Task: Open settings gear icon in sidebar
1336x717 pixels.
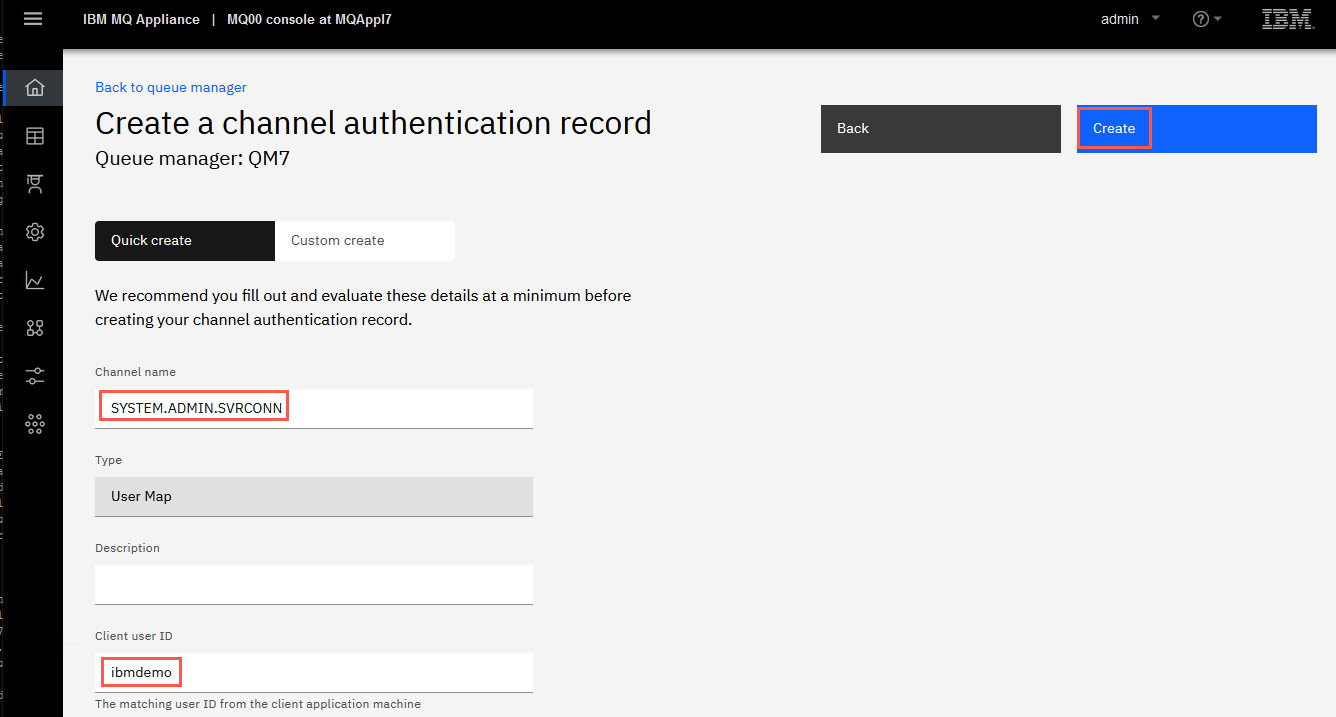Action: coord(35,232)
